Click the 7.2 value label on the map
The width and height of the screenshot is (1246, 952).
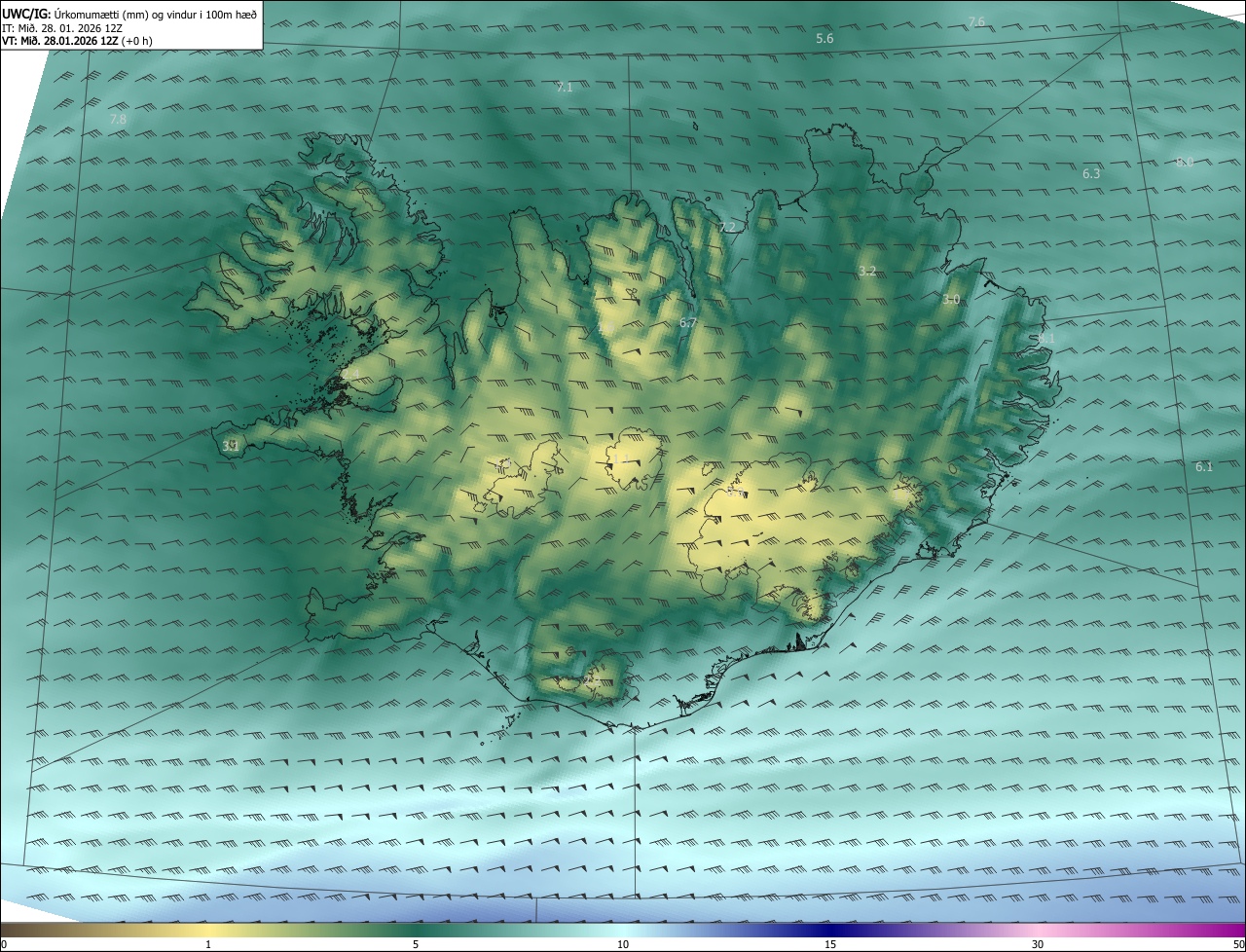[727, 227]
